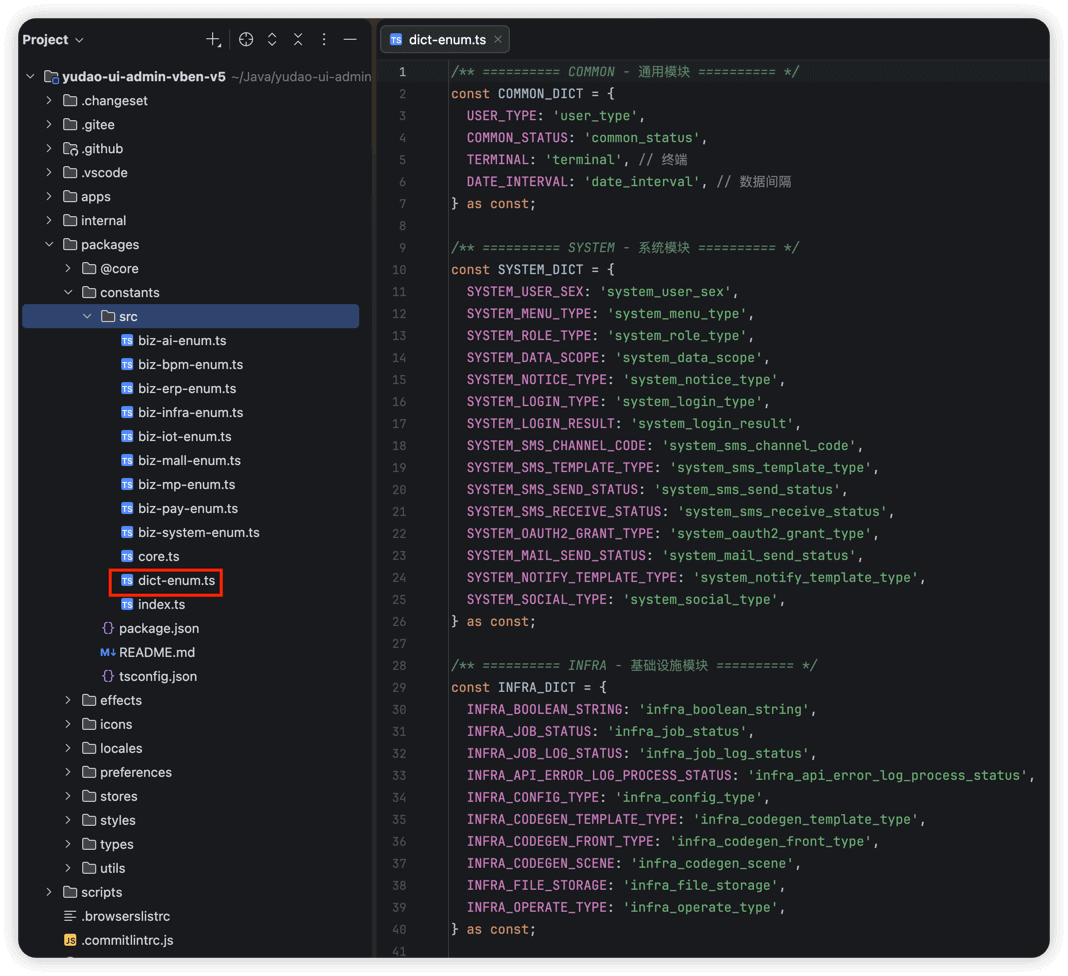
Task: Select the dict-enum.ts editor tab
Action: [446, 40]
